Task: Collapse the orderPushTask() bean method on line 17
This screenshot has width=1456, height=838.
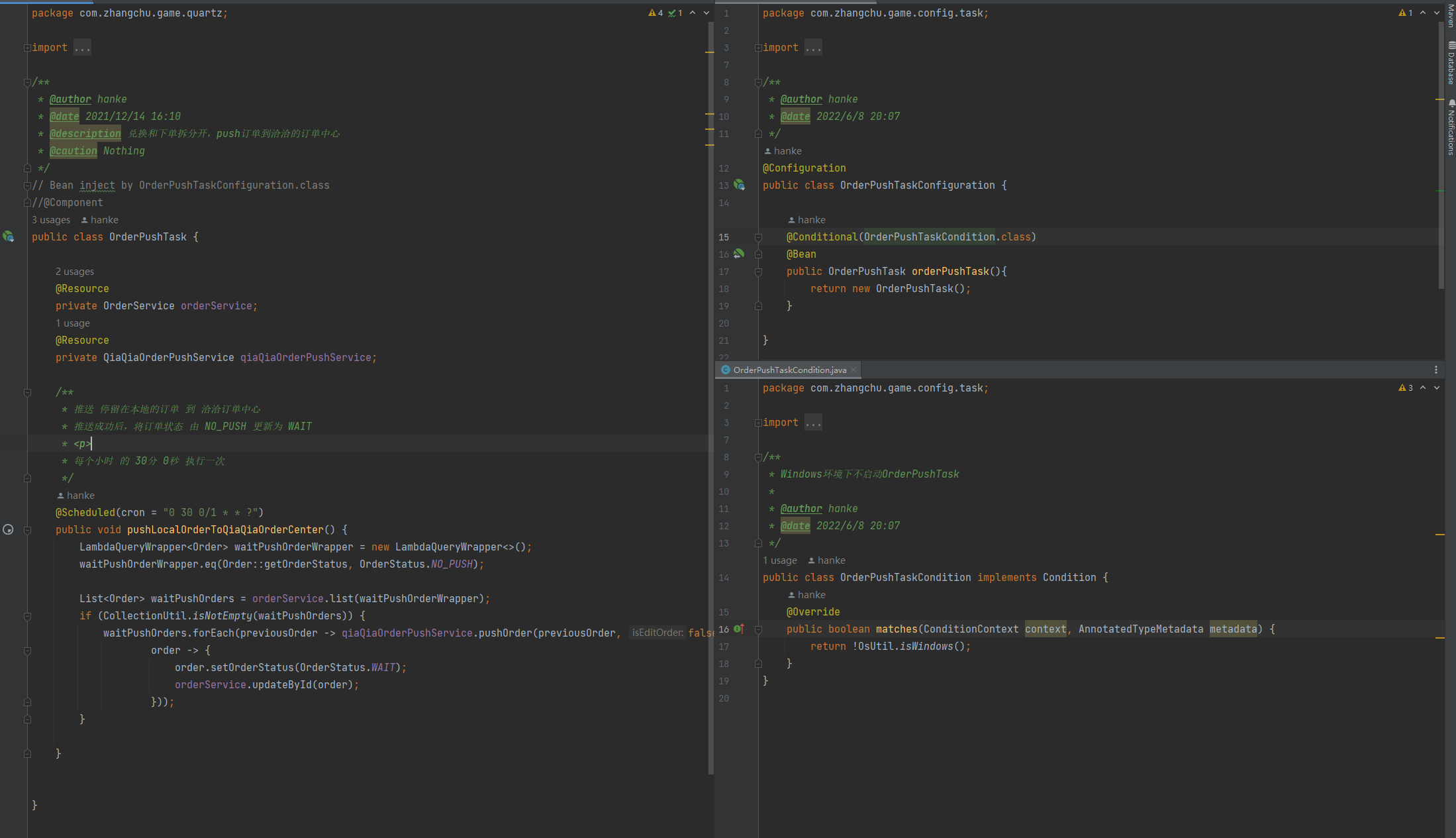Action: [758, 272]
